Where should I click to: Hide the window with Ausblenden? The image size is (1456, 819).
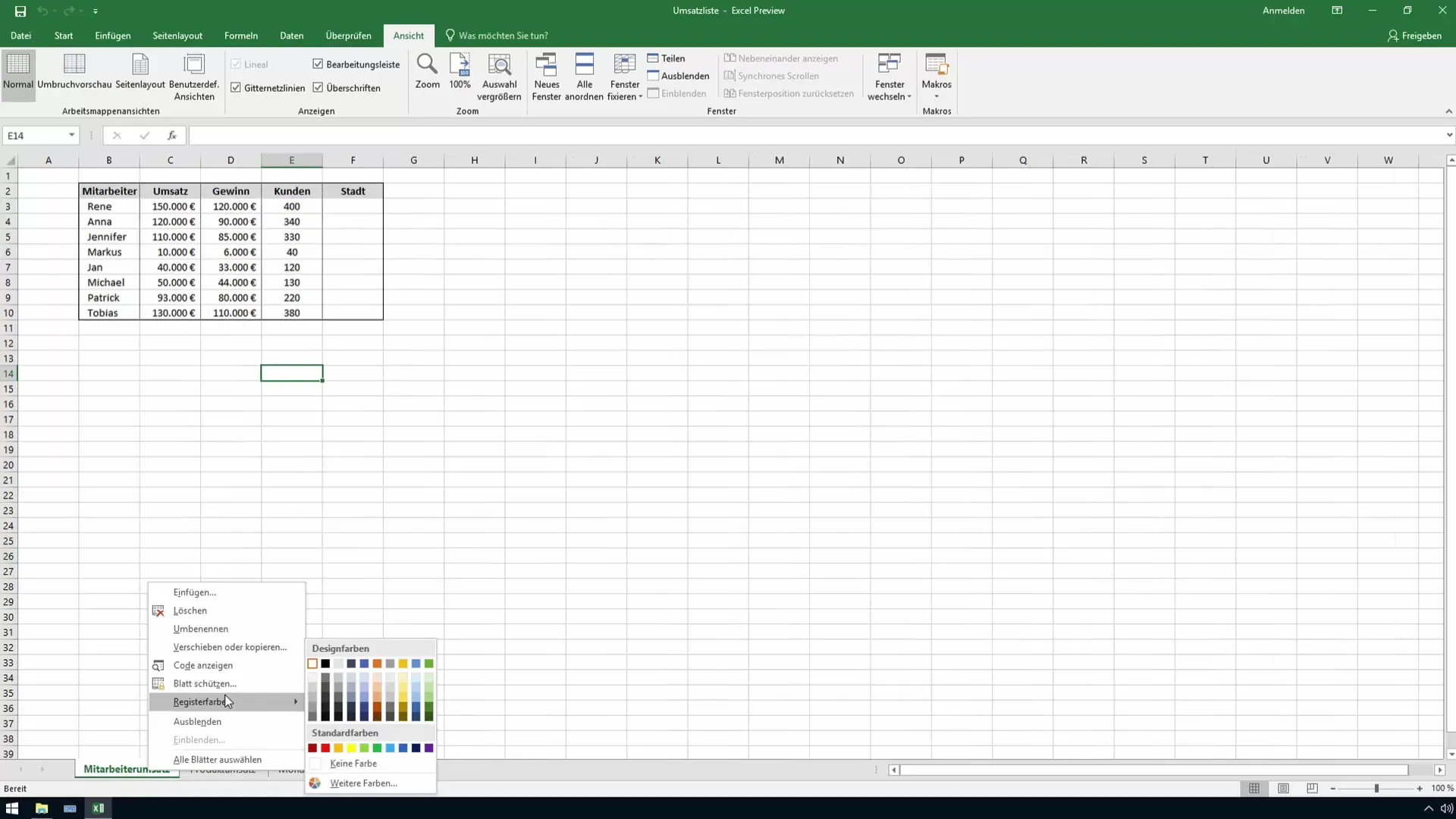click(678, 76)
